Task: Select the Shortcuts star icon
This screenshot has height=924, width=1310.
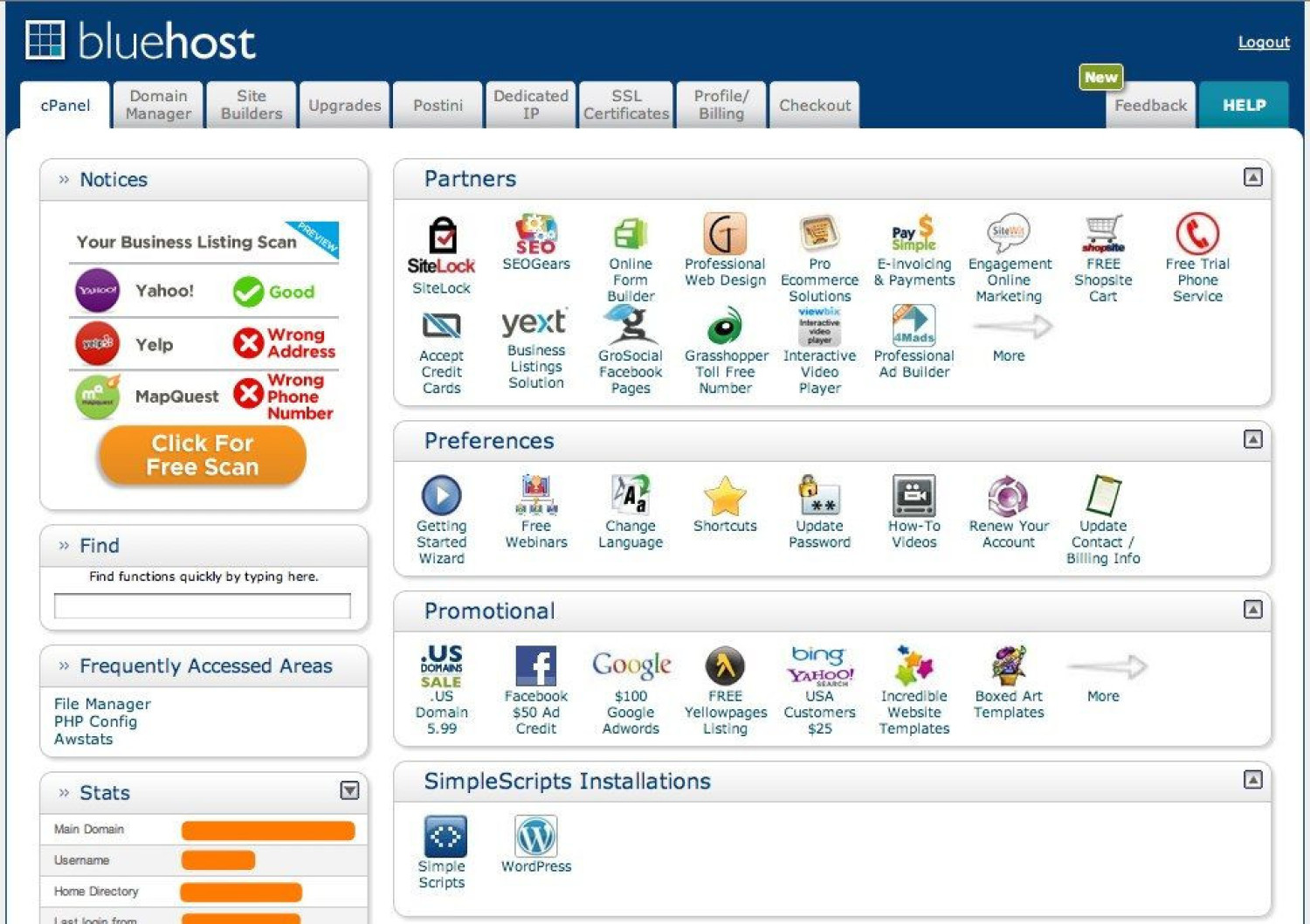Action: 724,495
